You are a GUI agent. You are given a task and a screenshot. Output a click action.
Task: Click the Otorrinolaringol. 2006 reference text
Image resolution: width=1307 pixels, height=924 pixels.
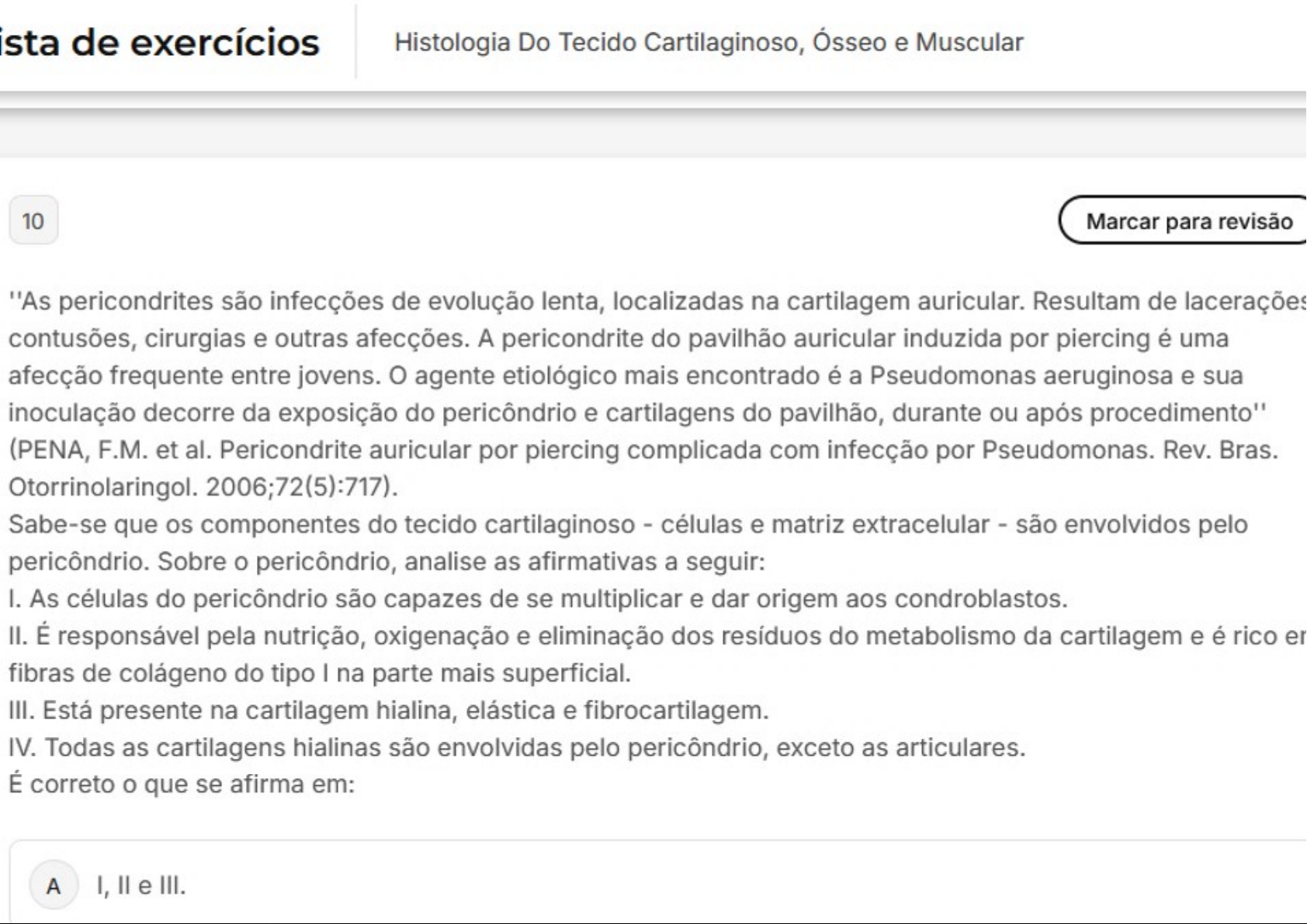(203, 487)
